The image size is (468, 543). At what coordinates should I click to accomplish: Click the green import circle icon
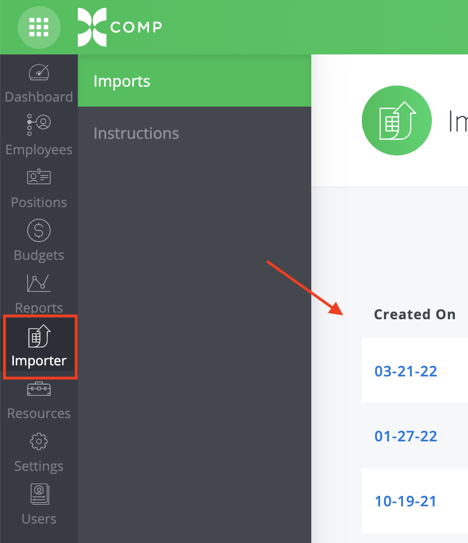397,120
